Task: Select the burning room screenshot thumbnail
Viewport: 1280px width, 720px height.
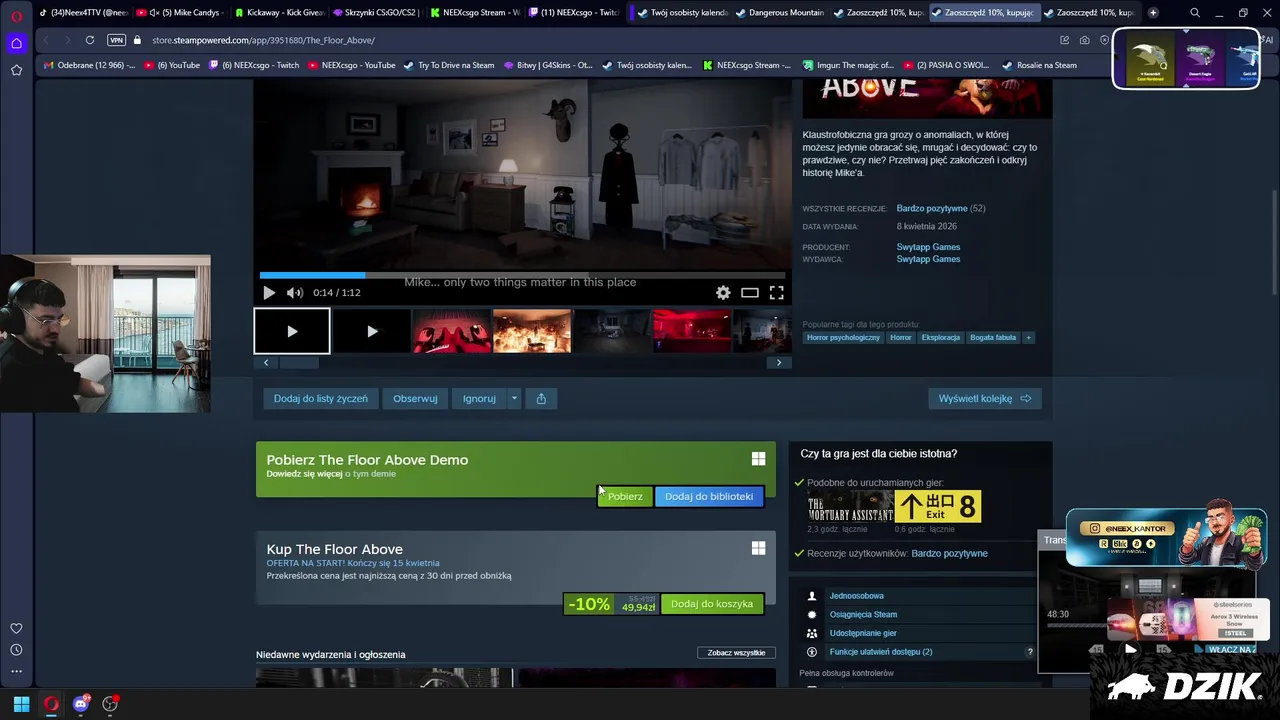Action: click(x=532, y=331)
